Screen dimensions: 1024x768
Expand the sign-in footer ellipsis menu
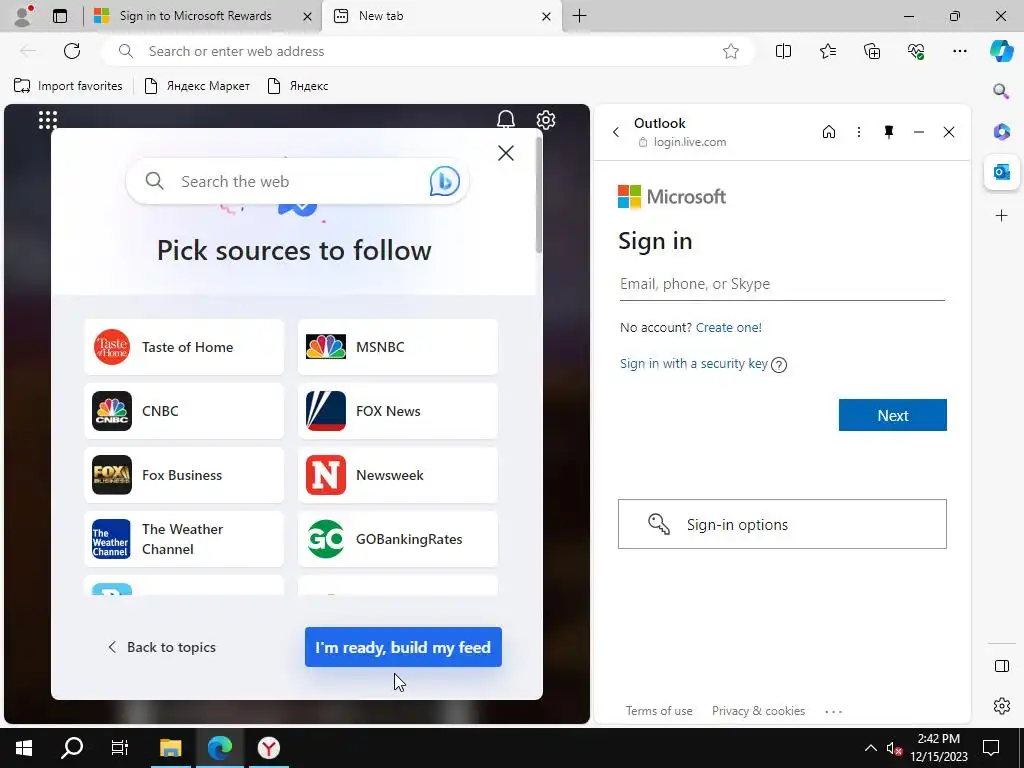[x=833, y=711]
